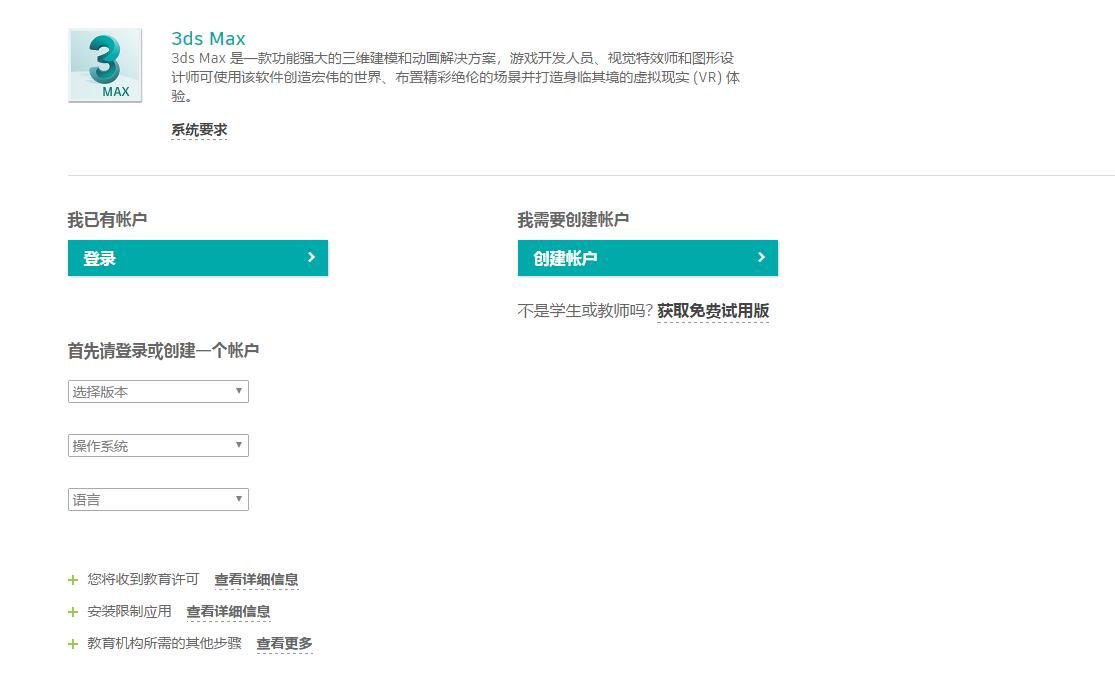Open the 操作系统 dropdown
This screenshot has width=1115, height=677.
tap(159, 446)
